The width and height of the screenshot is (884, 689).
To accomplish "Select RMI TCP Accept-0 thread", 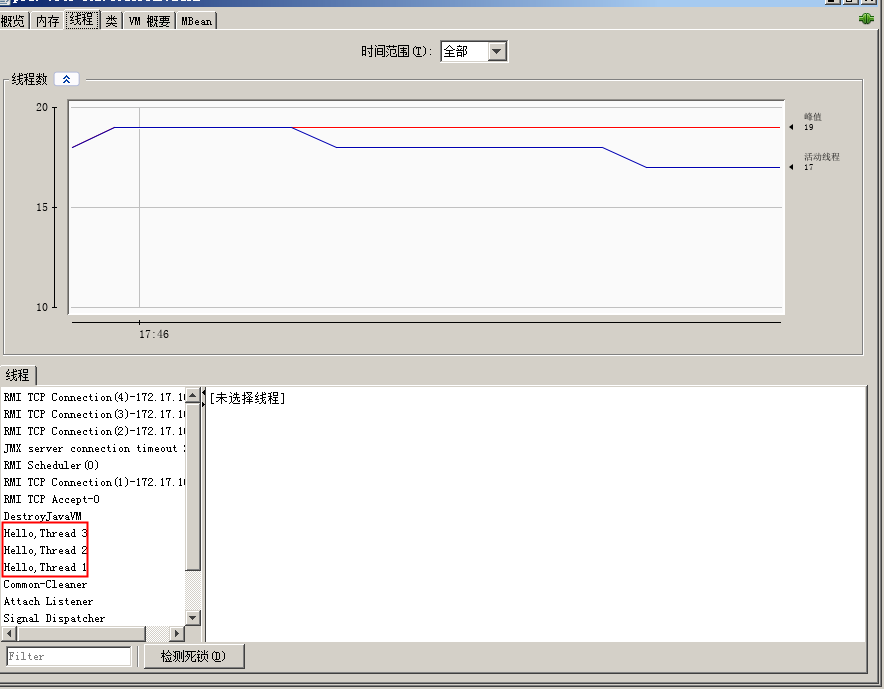I will pos(93,499).
